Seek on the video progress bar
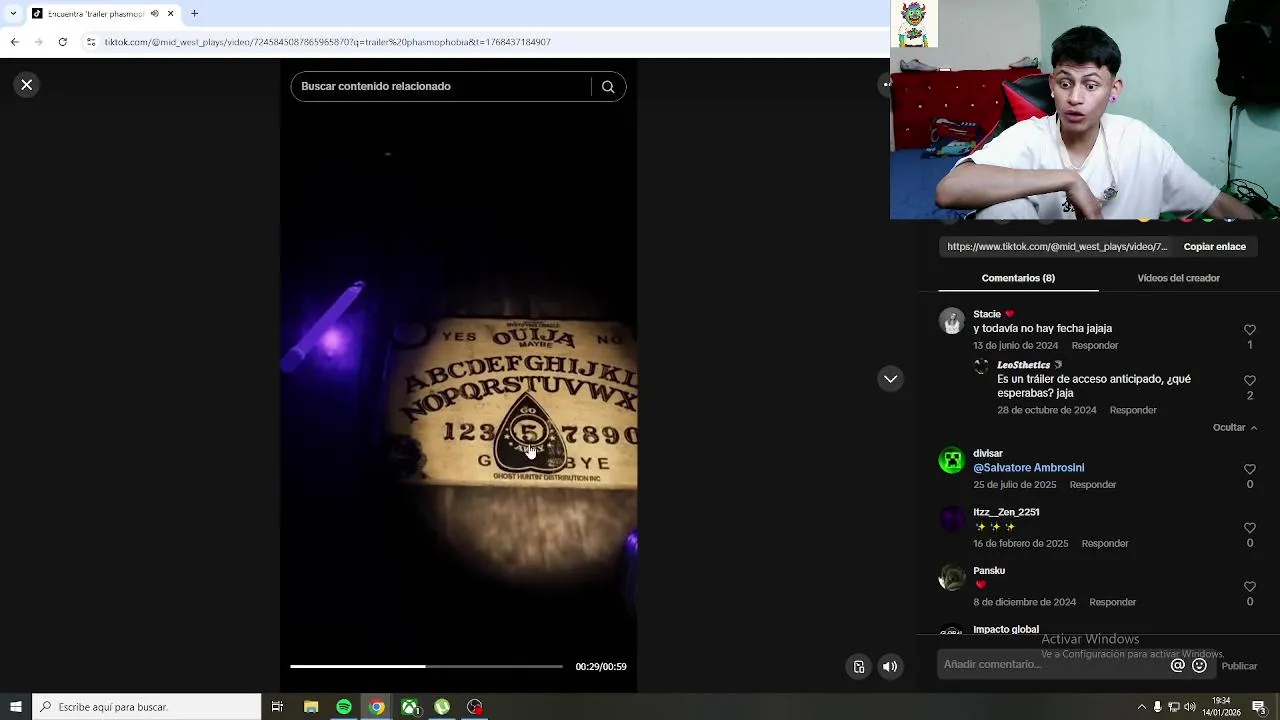 (427, 666)
